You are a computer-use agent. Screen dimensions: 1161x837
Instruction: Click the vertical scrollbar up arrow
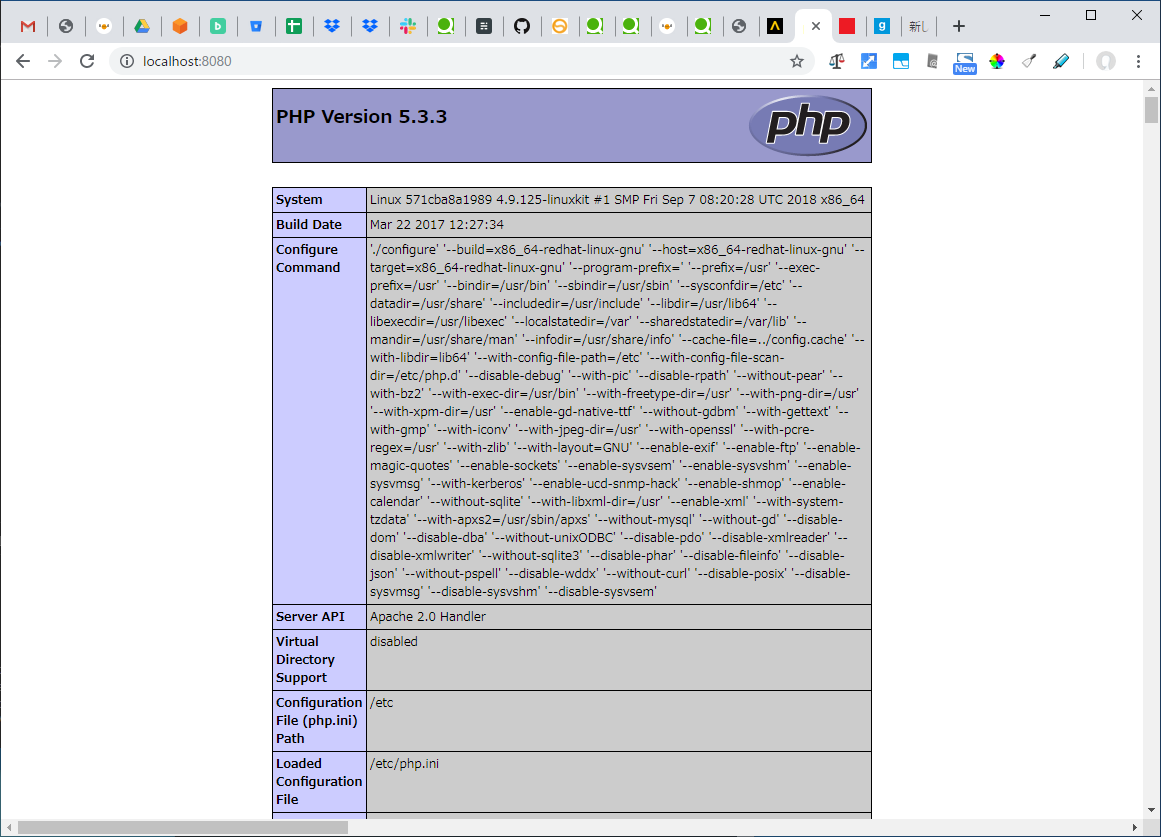[1151, 88]
